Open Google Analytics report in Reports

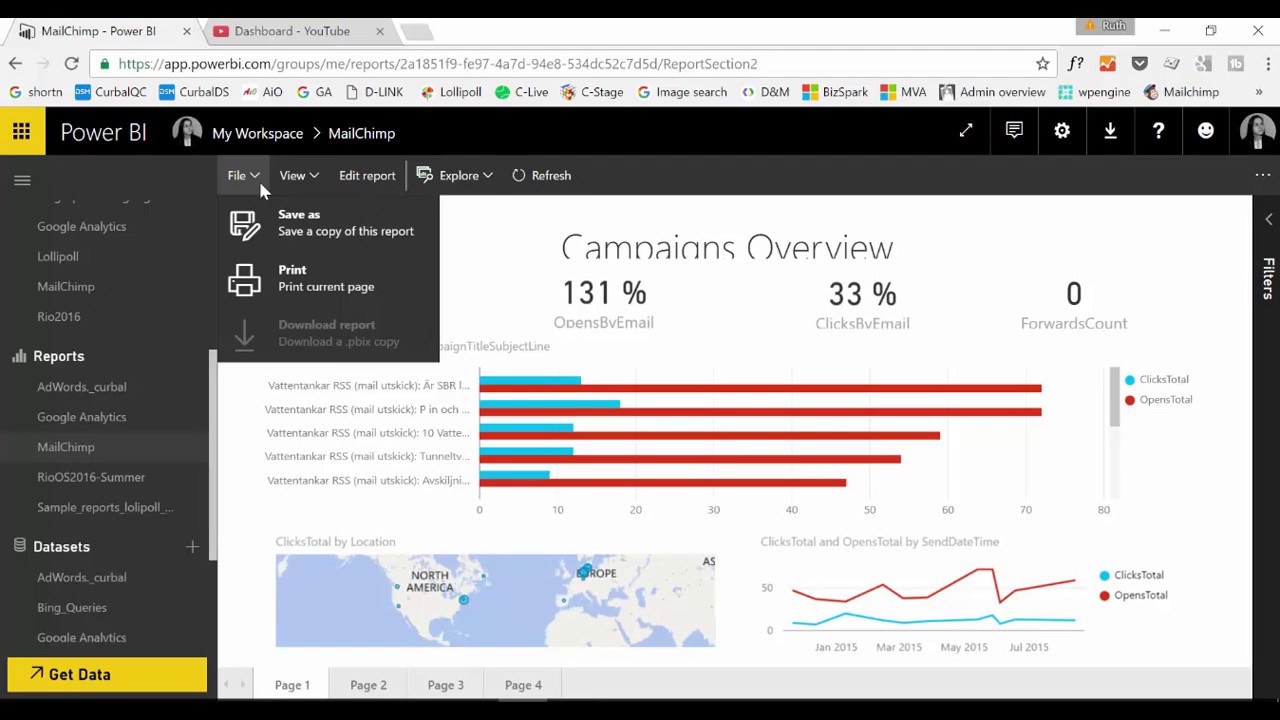click(x=82, y=417)
